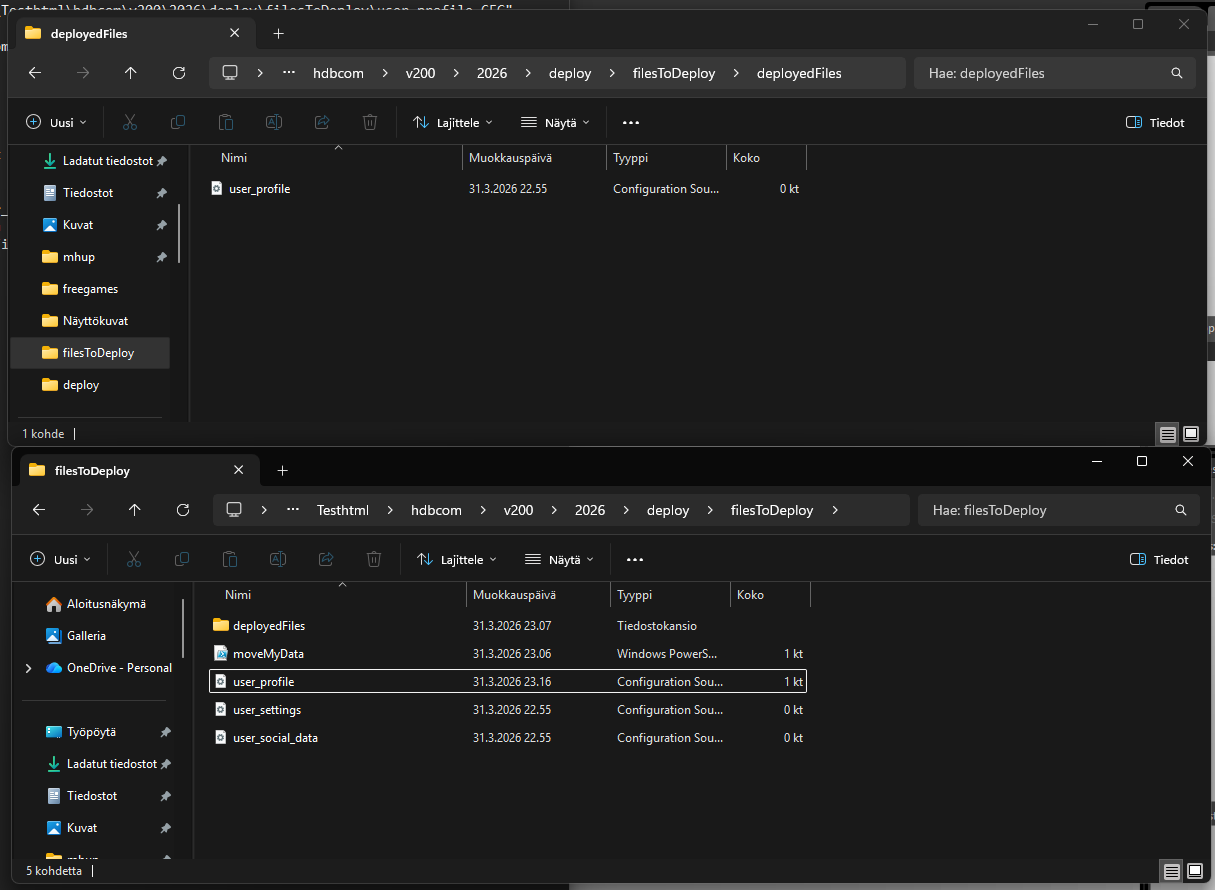The height and width of the screenshot is (890, 1215).
Task: Click the search magnifier in deployedFiles search box
Action: coord(1177,73)
